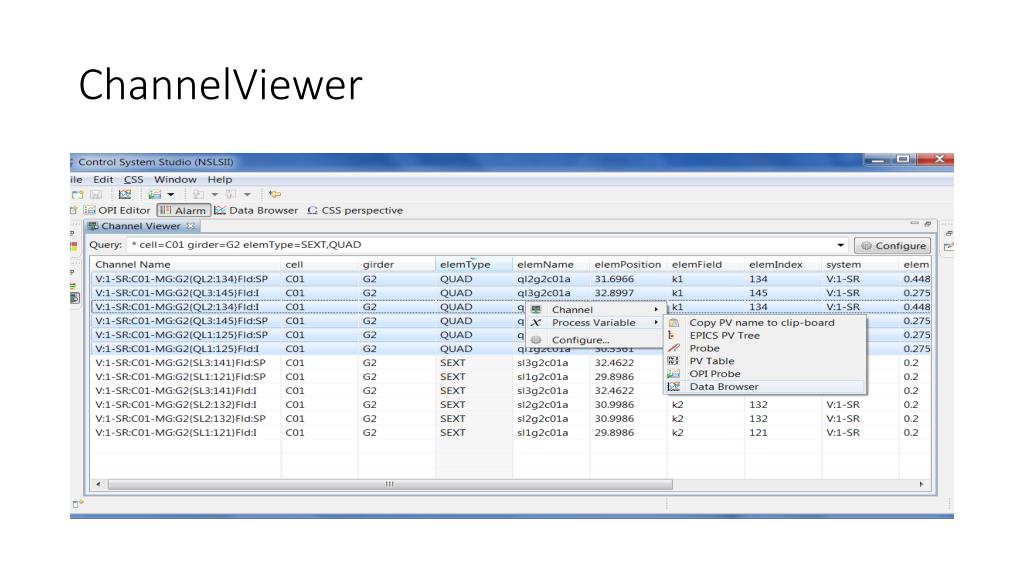Switch to the CSS perspective

point(355,210)
